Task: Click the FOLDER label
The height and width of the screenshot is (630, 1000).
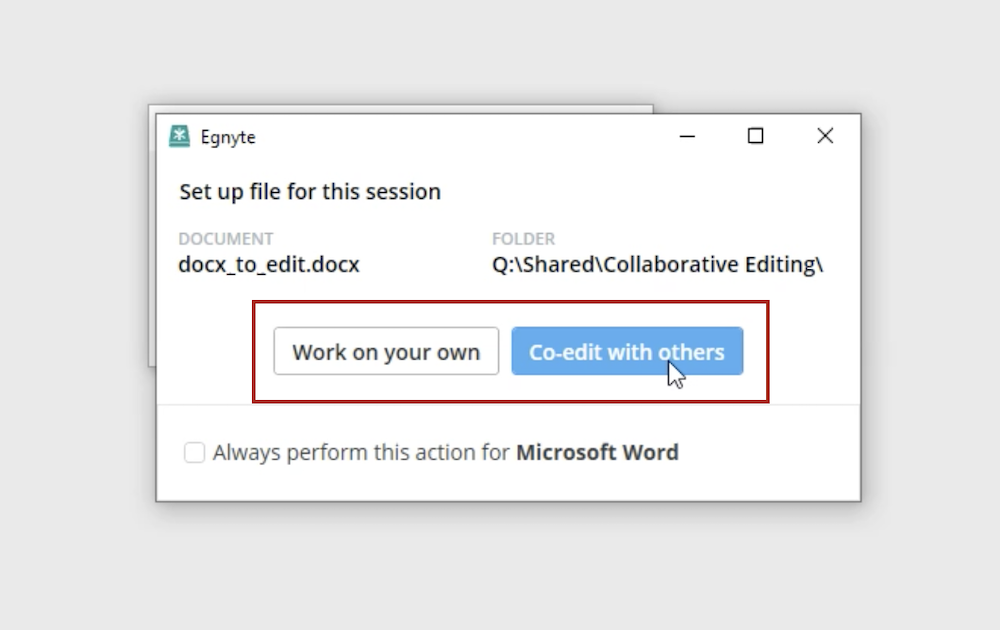Action: [523, 239]
